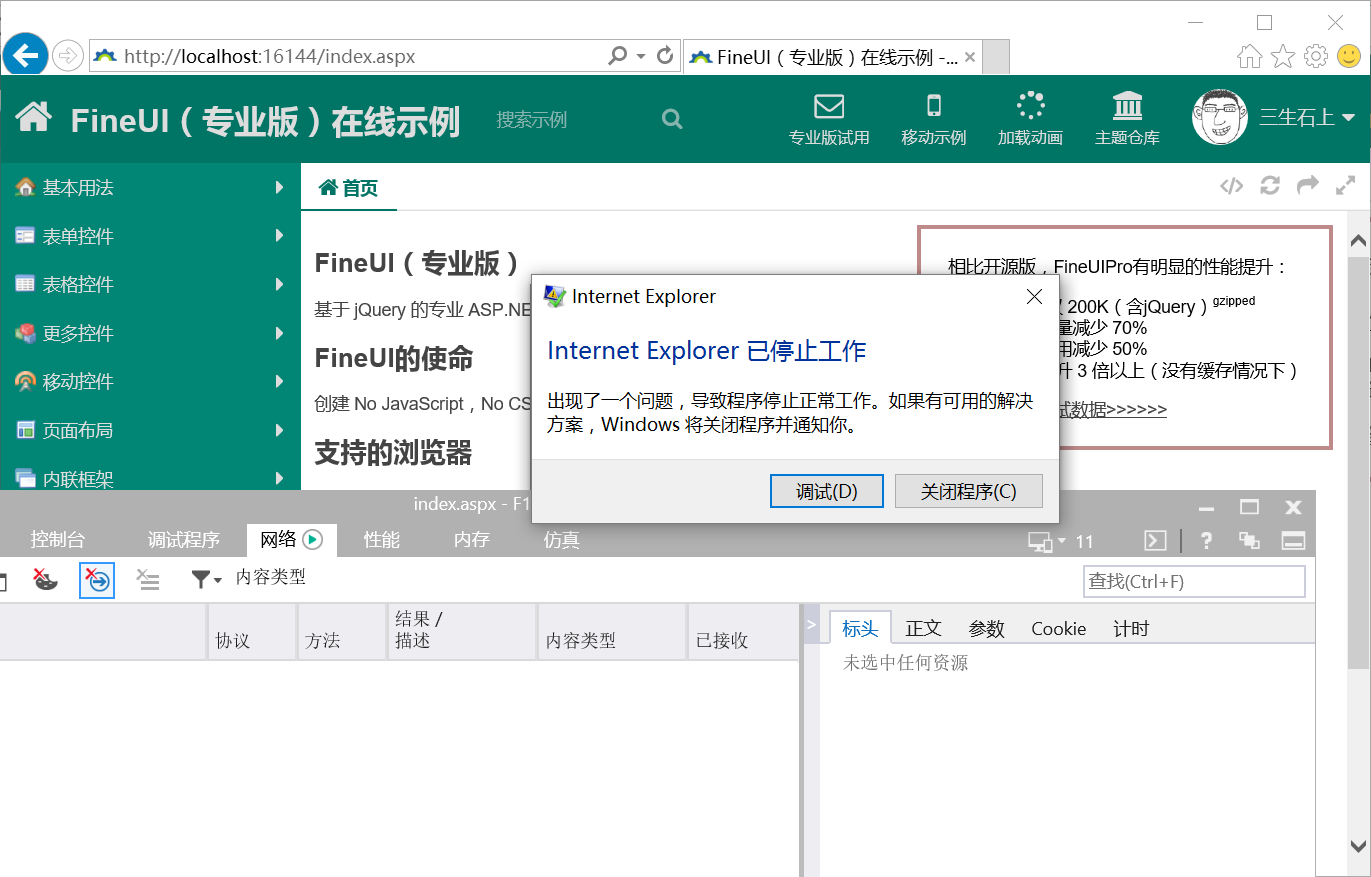Toggle clear entries on navigate button
Screen dimensions: 1371x877
coord(97,580)
